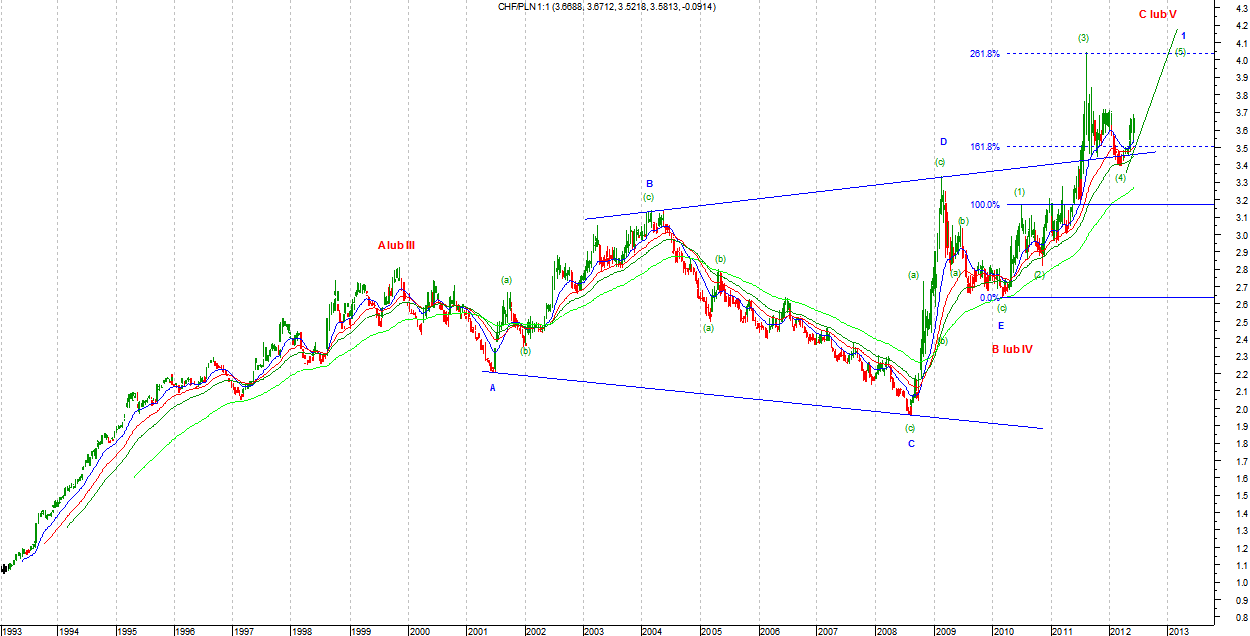Select the blue '1' label at top right
1250x636 pixels.
(x=1184, y=35)
